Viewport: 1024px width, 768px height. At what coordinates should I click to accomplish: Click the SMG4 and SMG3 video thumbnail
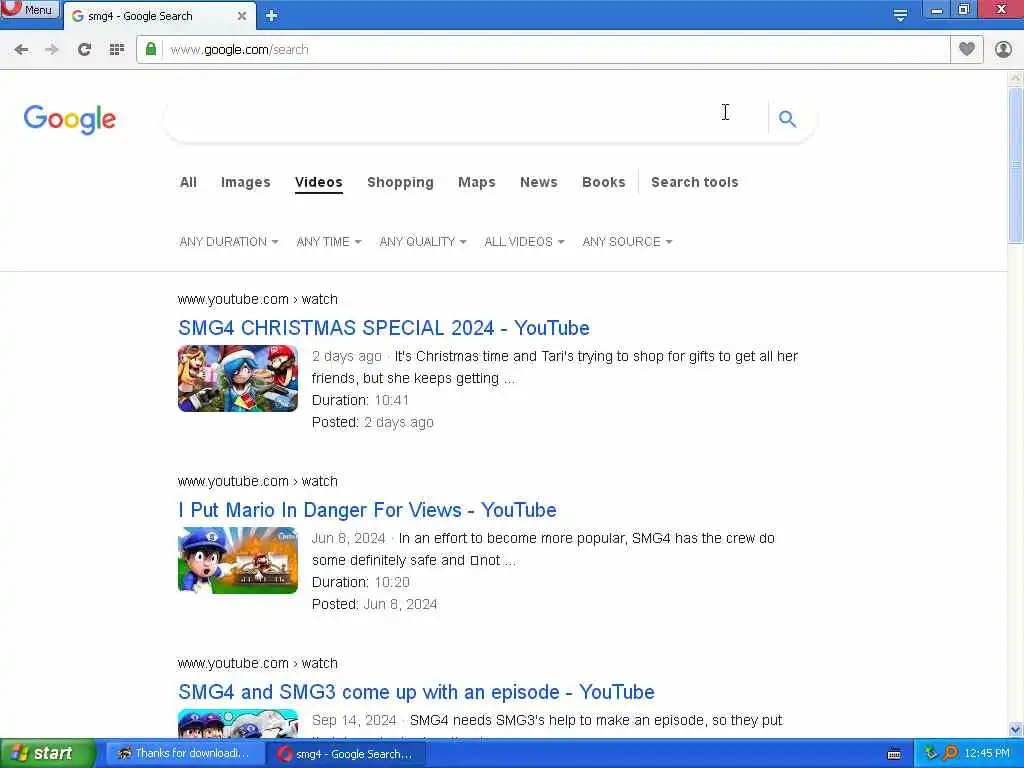(238, 724)
